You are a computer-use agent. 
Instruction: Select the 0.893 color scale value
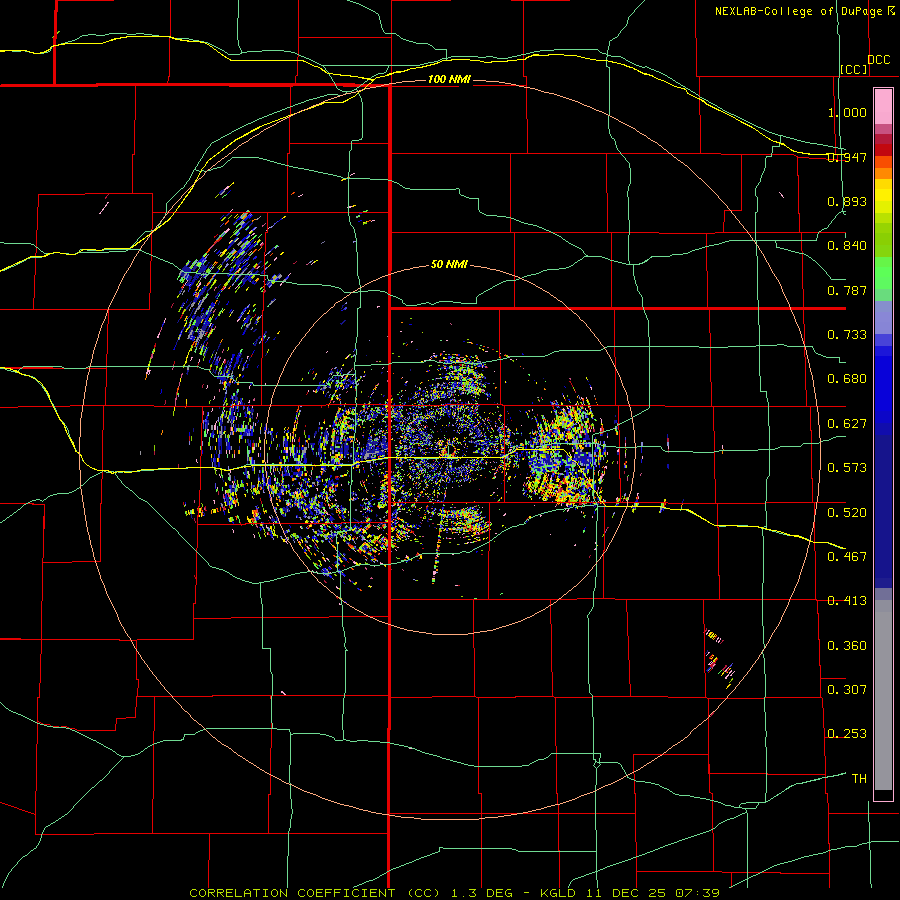[x=847, y=201]
